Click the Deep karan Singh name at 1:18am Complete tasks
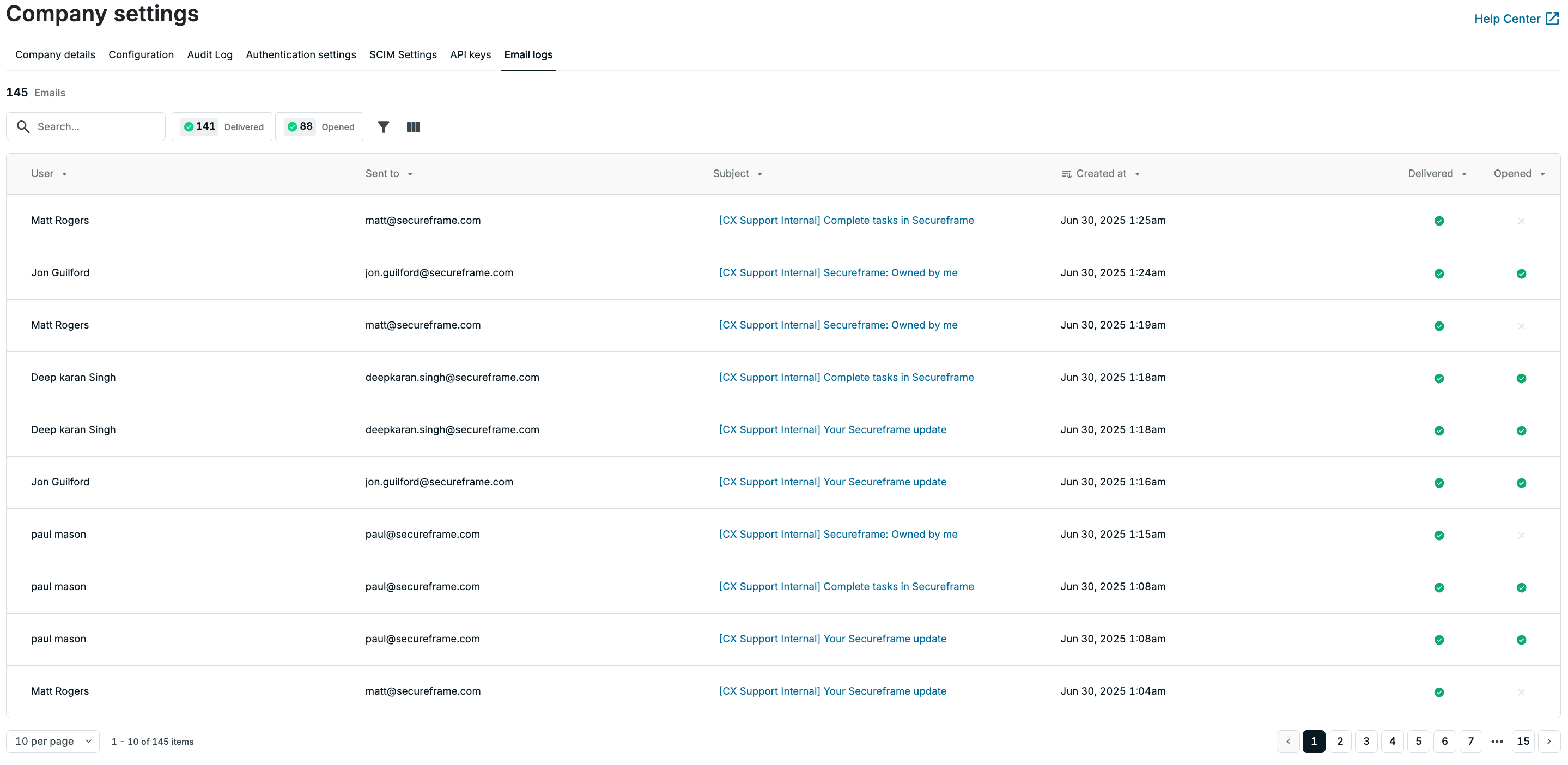The image size is (1568, 765). (74, 378)
